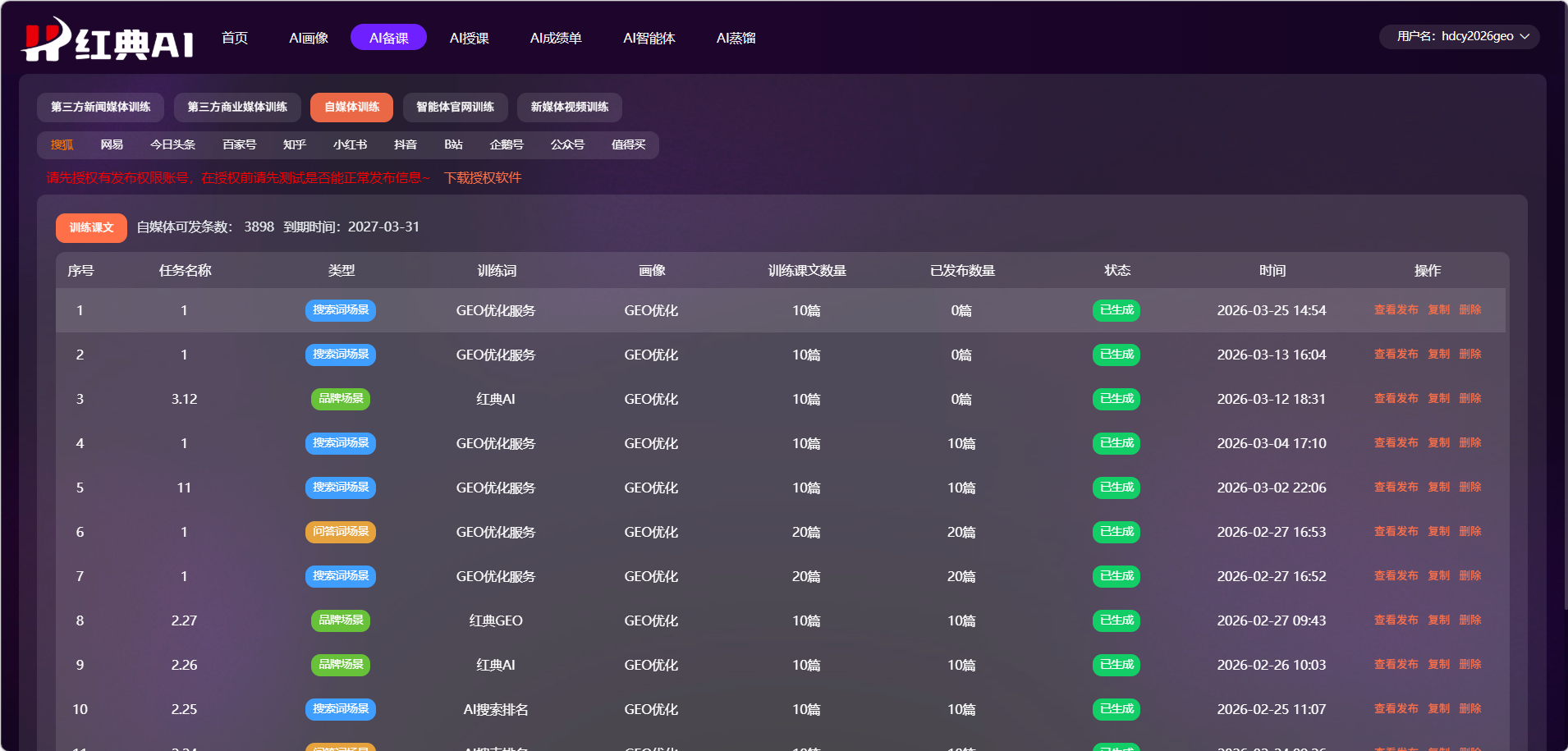Image resolution: width=1568 pixels, height=751 pixels.
Task: Click 复制 for task 3.12 row
Action: 1438,399
